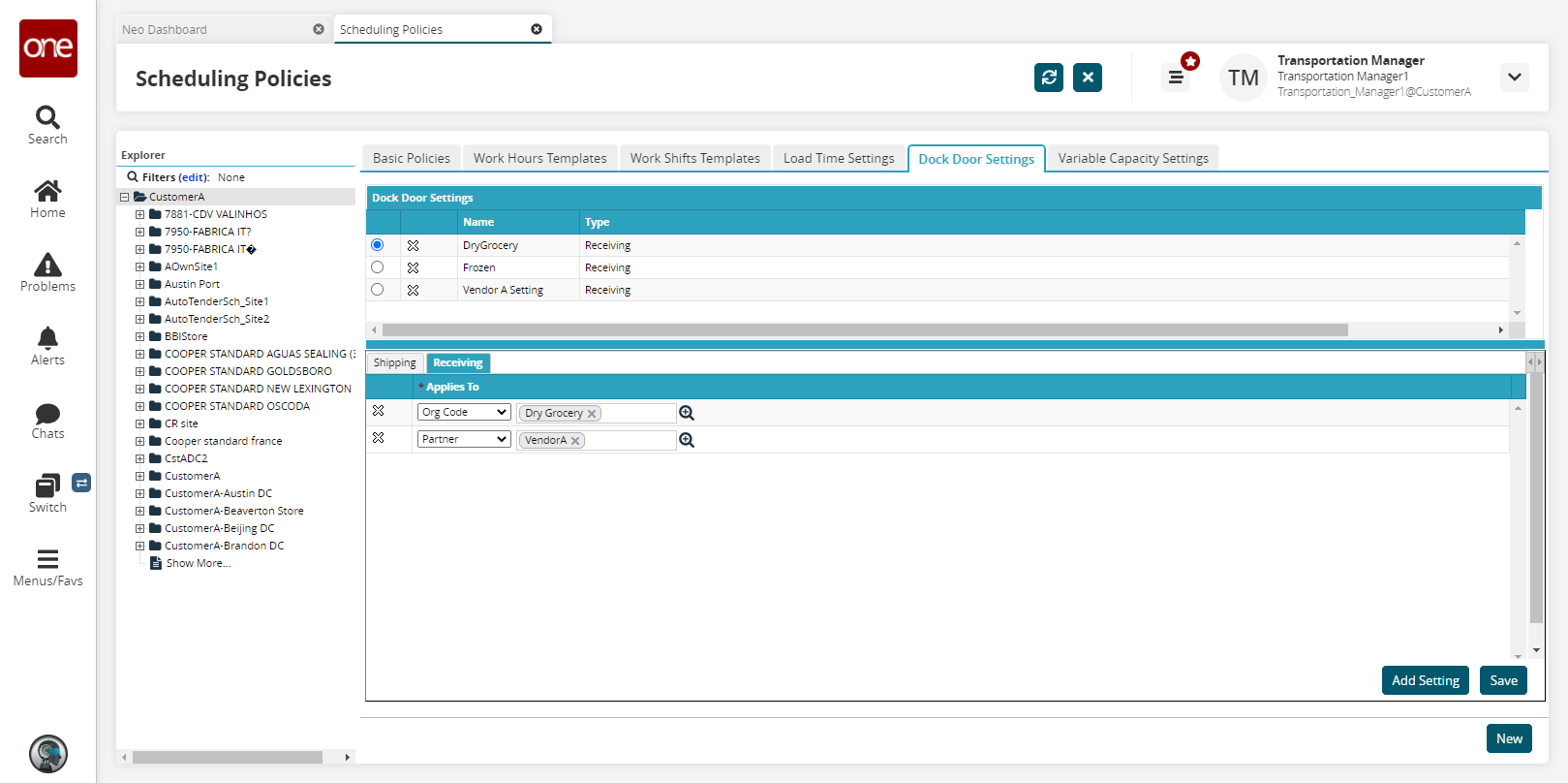Open the Org Code dropdown
The height and width of the screenshot is (783, 1568).
(464, 413)
